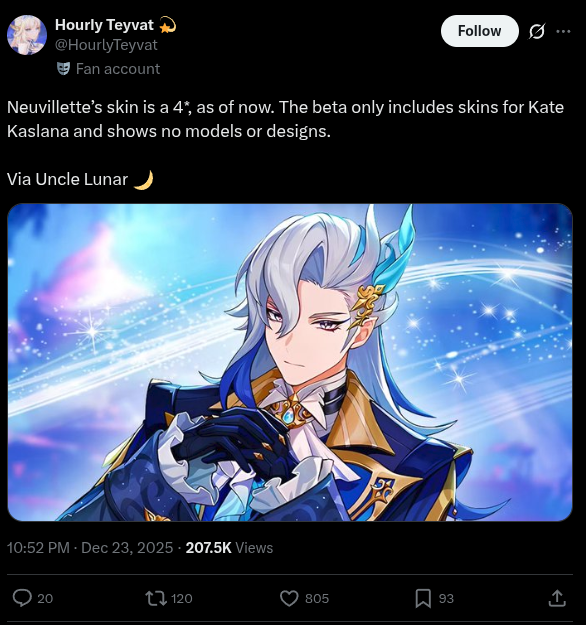
Task: Bookmark this post
Action: pos(423,598)
